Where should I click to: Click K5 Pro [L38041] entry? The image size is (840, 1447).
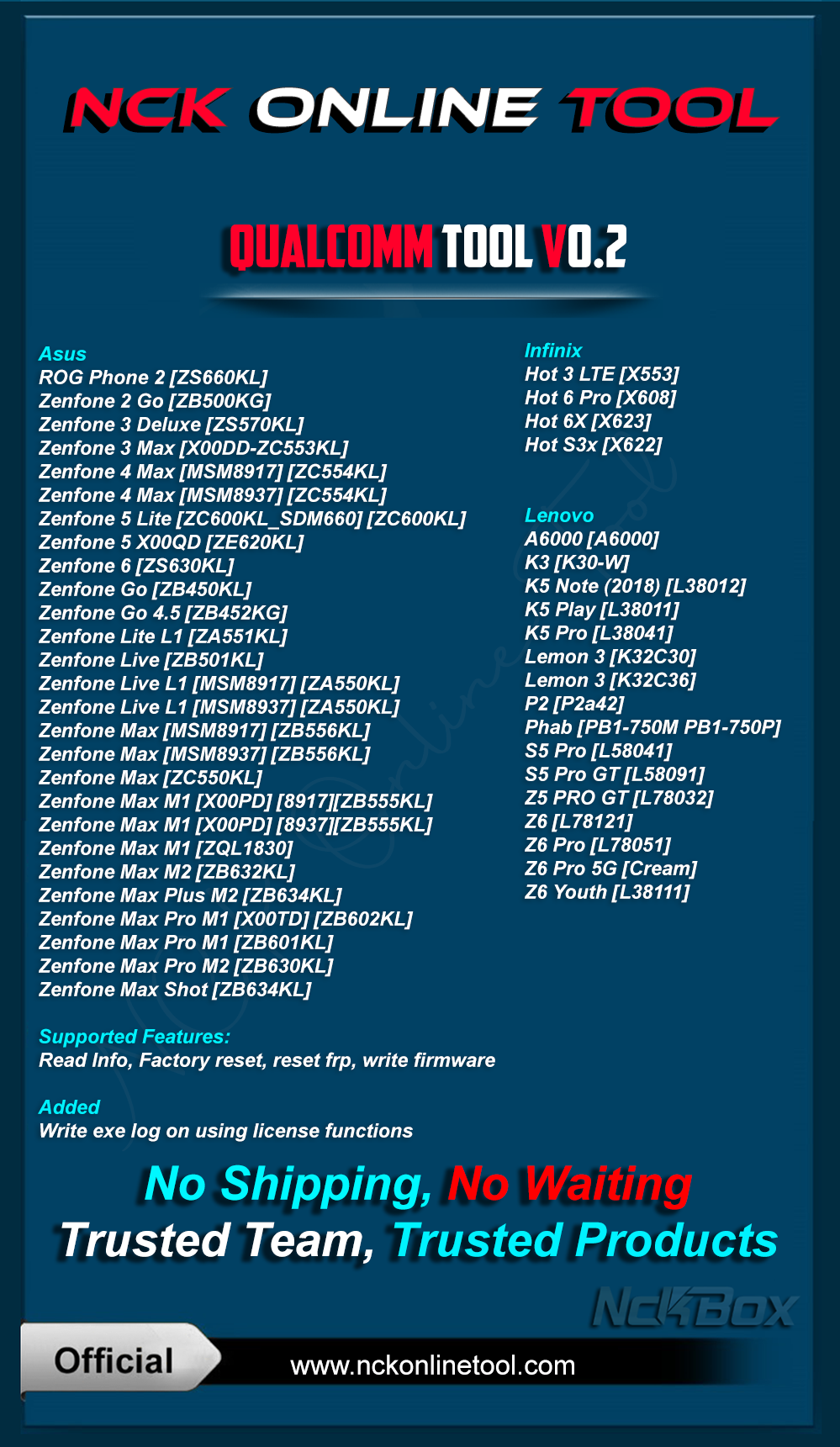(599, 633)
